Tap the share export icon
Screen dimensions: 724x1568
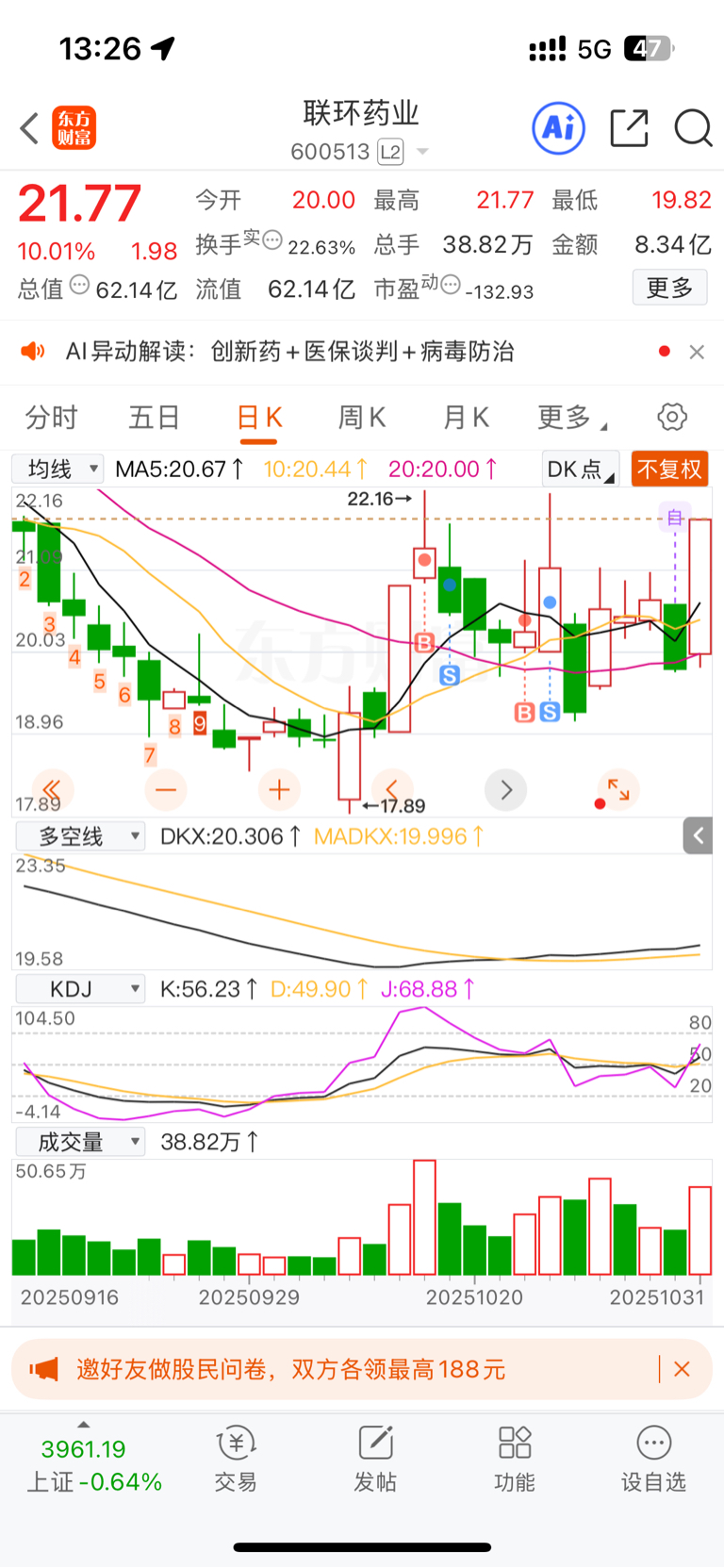click(629, 128)
